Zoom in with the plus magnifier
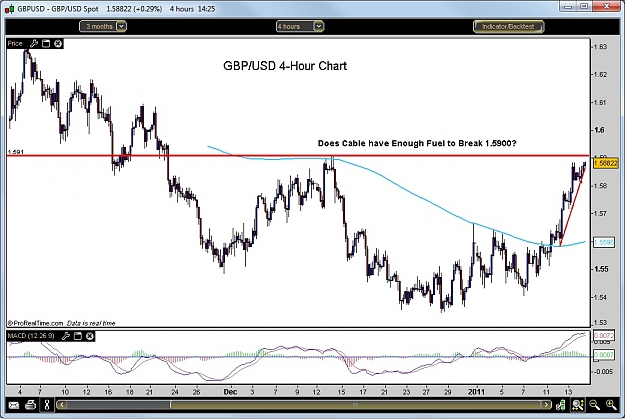This screenshot has height=419, width=625. [x=611, y=405]
